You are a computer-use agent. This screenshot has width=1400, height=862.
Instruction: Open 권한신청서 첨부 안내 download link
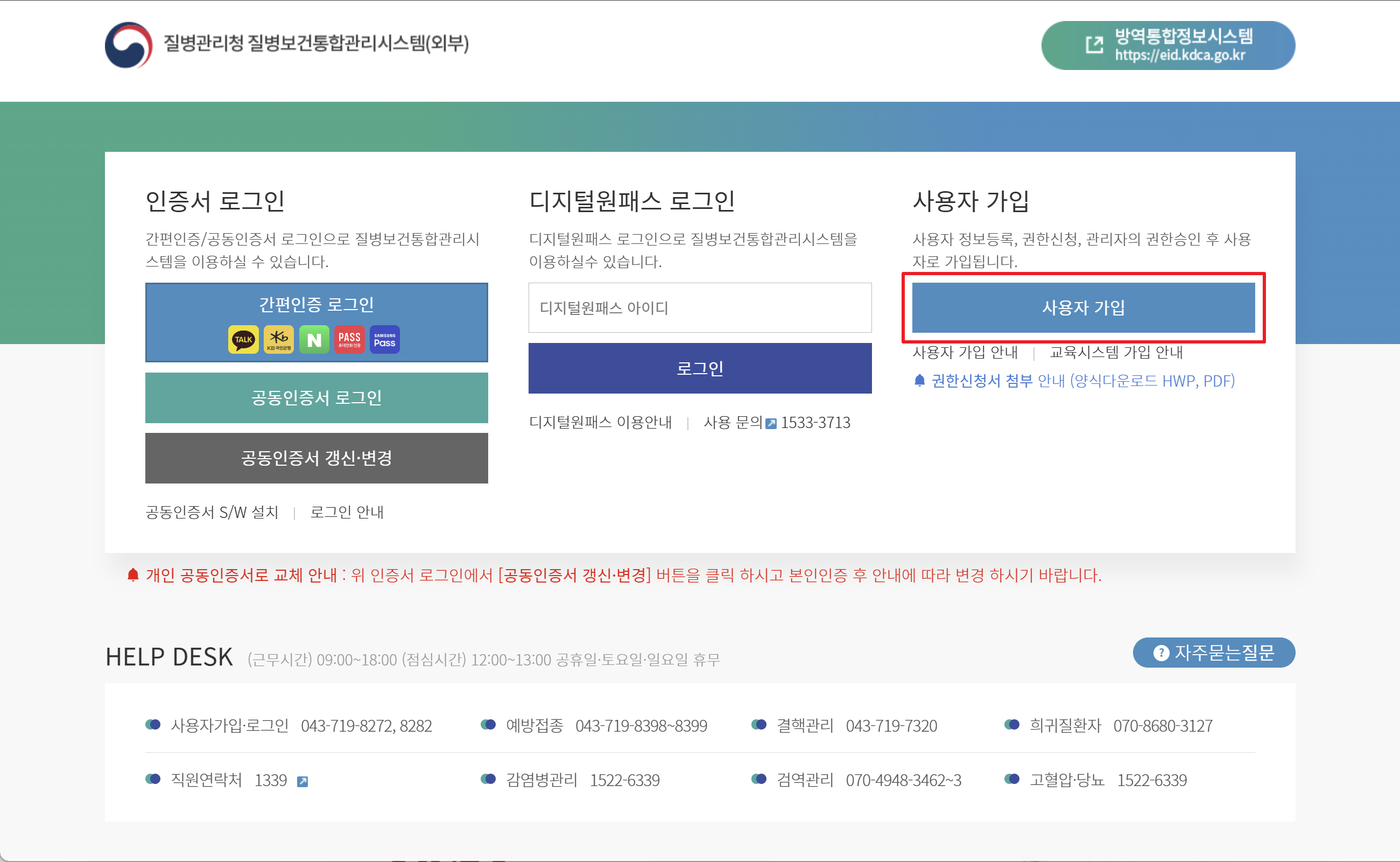[x=1082, y=381]
